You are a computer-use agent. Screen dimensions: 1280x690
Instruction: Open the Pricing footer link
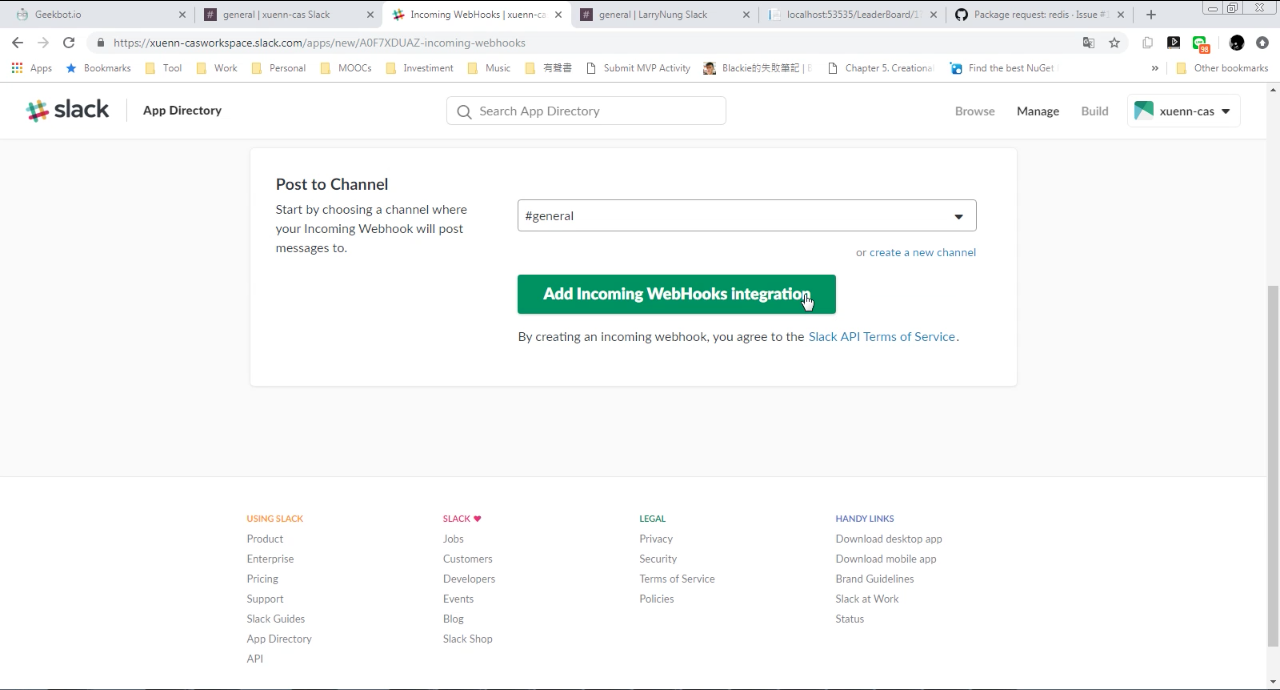pyautogui.click(x=263, y=579)
